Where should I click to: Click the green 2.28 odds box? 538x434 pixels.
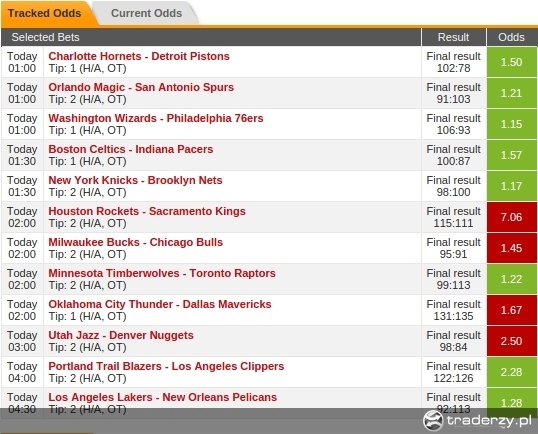click(512, 372)
